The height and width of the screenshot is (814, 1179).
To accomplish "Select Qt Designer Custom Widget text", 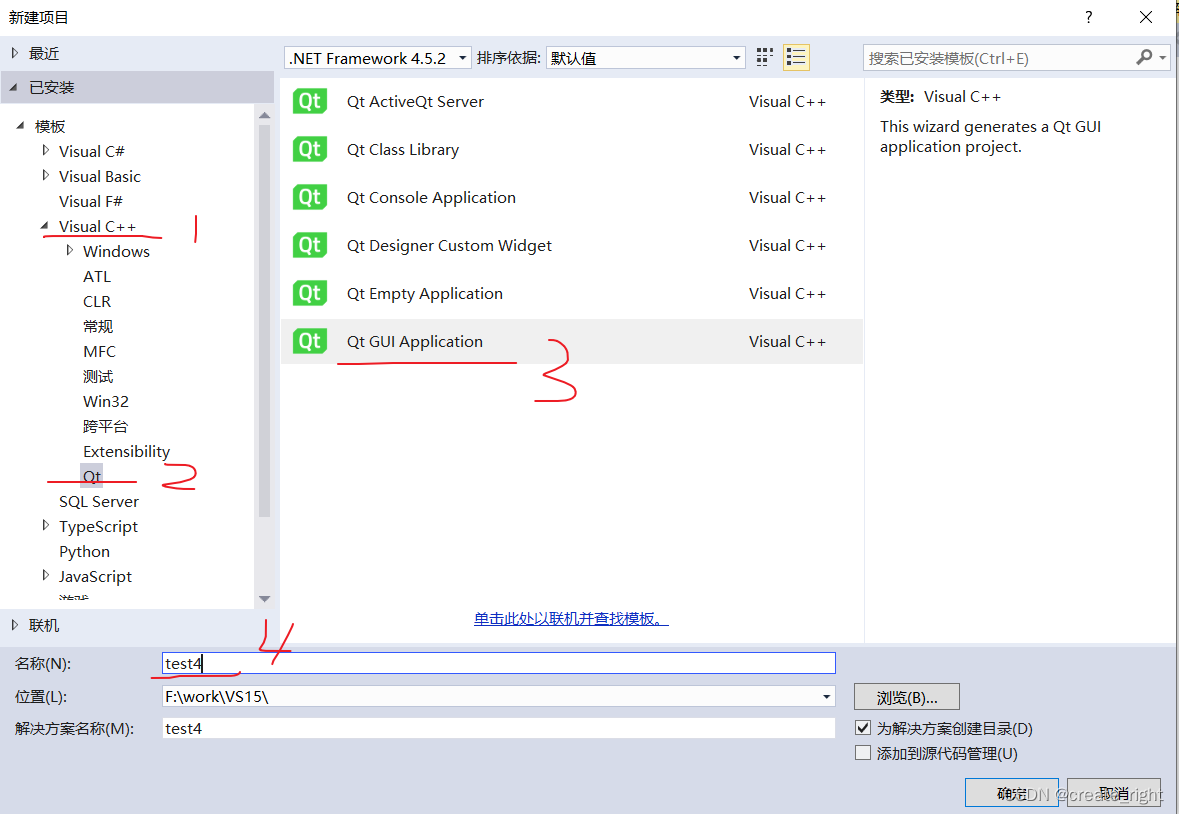I will pos(450,246).
